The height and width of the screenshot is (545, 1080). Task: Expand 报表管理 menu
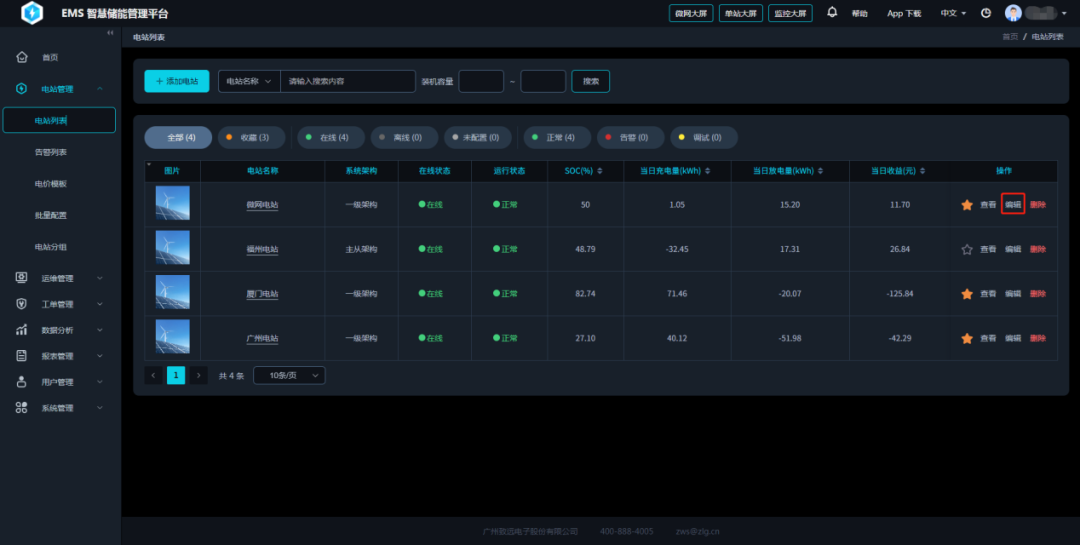tap(100, 356)
